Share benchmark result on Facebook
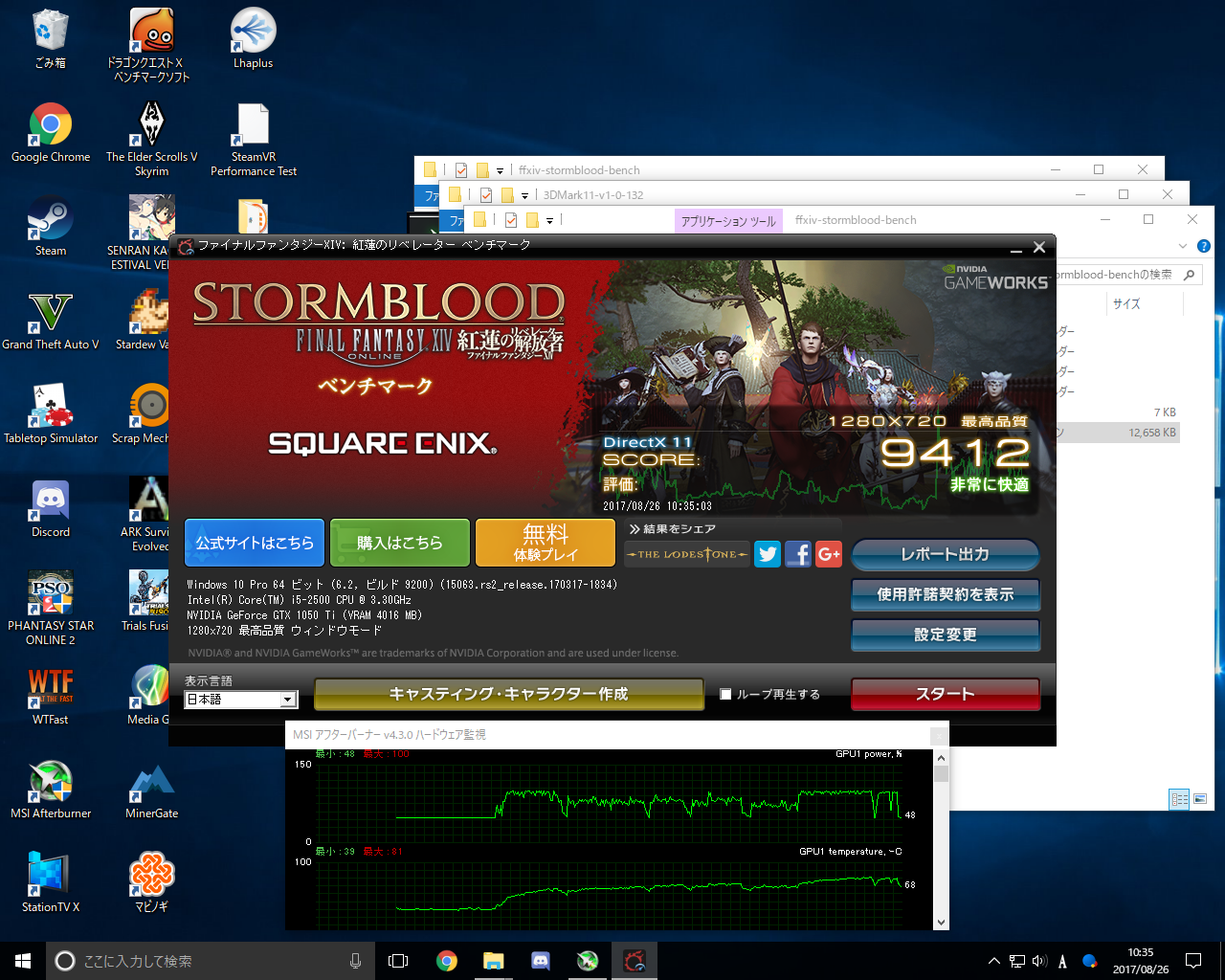This screenshot has width=1225, height=980. tap(798, 554)
